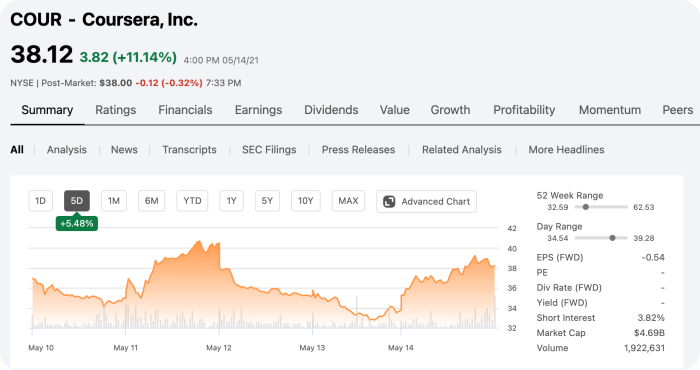Select the 1D chart range
The width and height of the screenshot is (700, 370).
[x=41, y=201]
